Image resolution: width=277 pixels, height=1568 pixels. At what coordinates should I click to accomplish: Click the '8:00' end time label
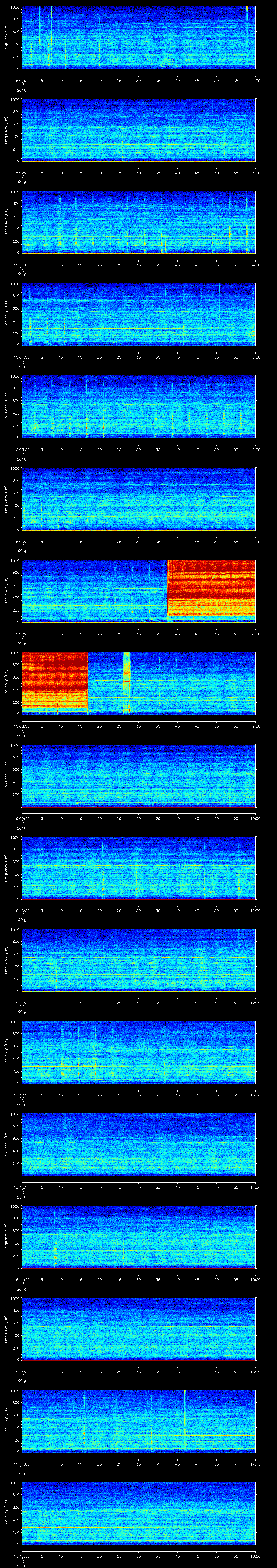256,634
